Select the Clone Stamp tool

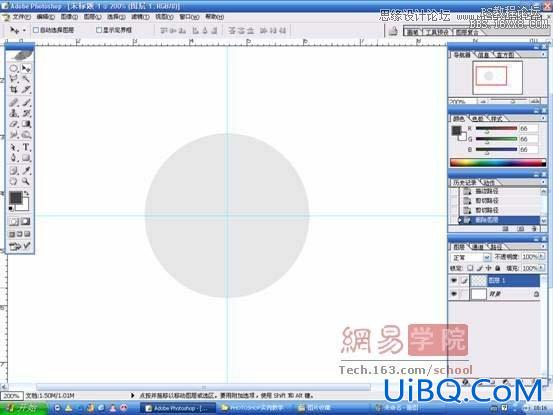[14, 113]
